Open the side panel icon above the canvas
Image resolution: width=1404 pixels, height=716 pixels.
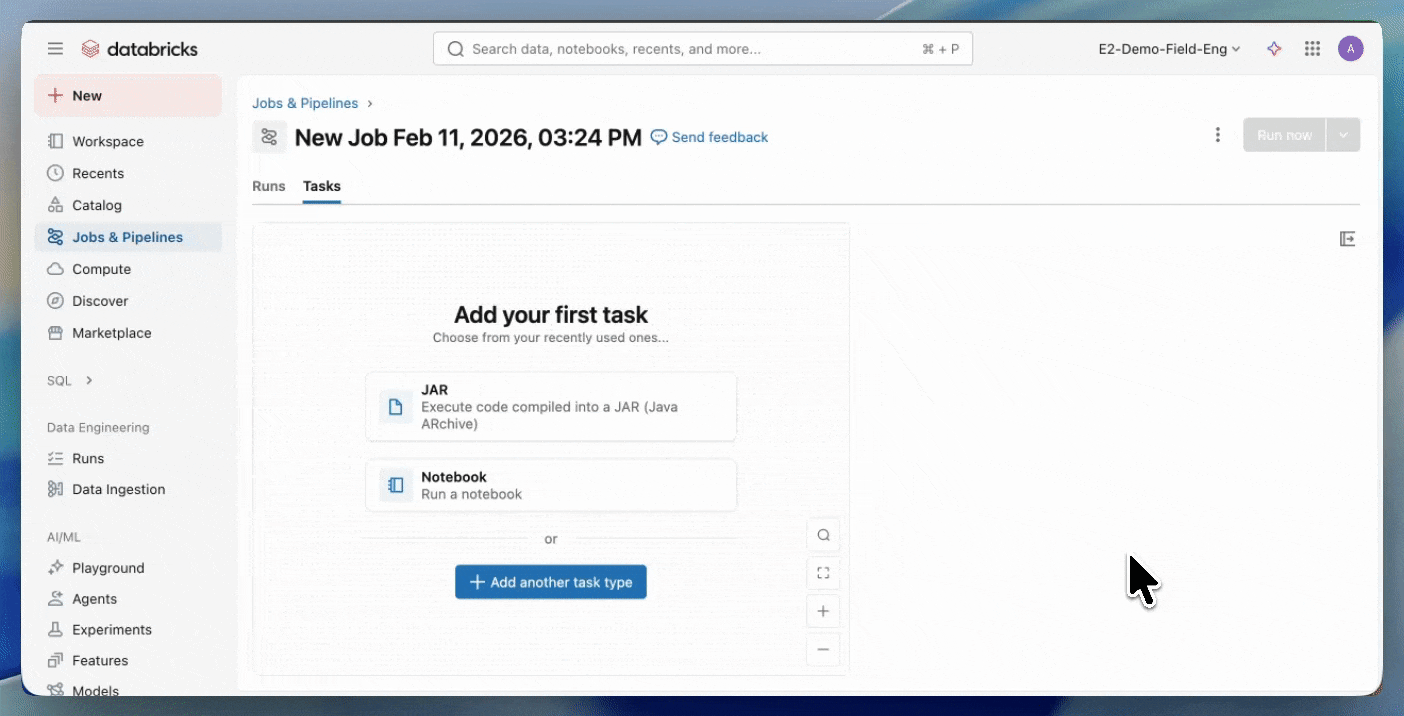1347,238
